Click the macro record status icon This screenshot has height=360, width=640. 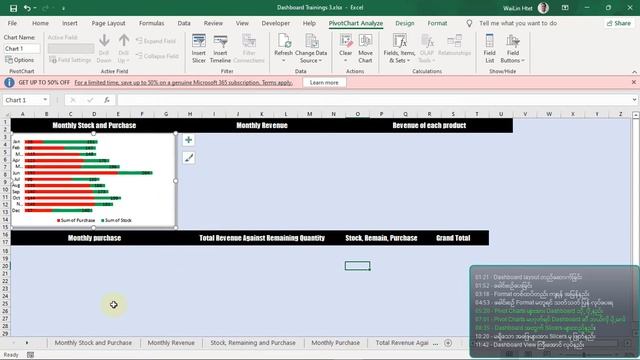pyautogui.click(x=30, y=355)
